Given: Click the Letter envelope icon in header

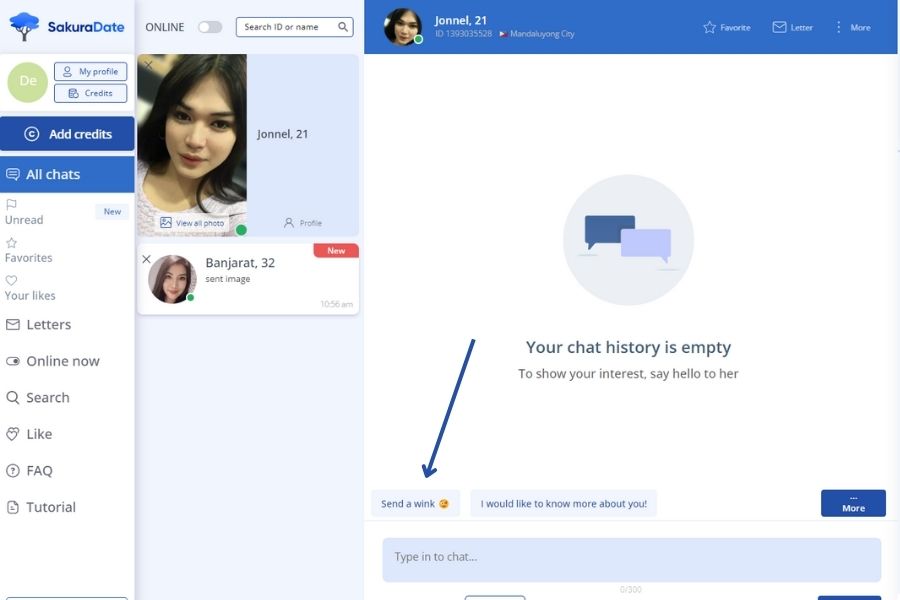Looking at the screenshot, I should point(779,27).
